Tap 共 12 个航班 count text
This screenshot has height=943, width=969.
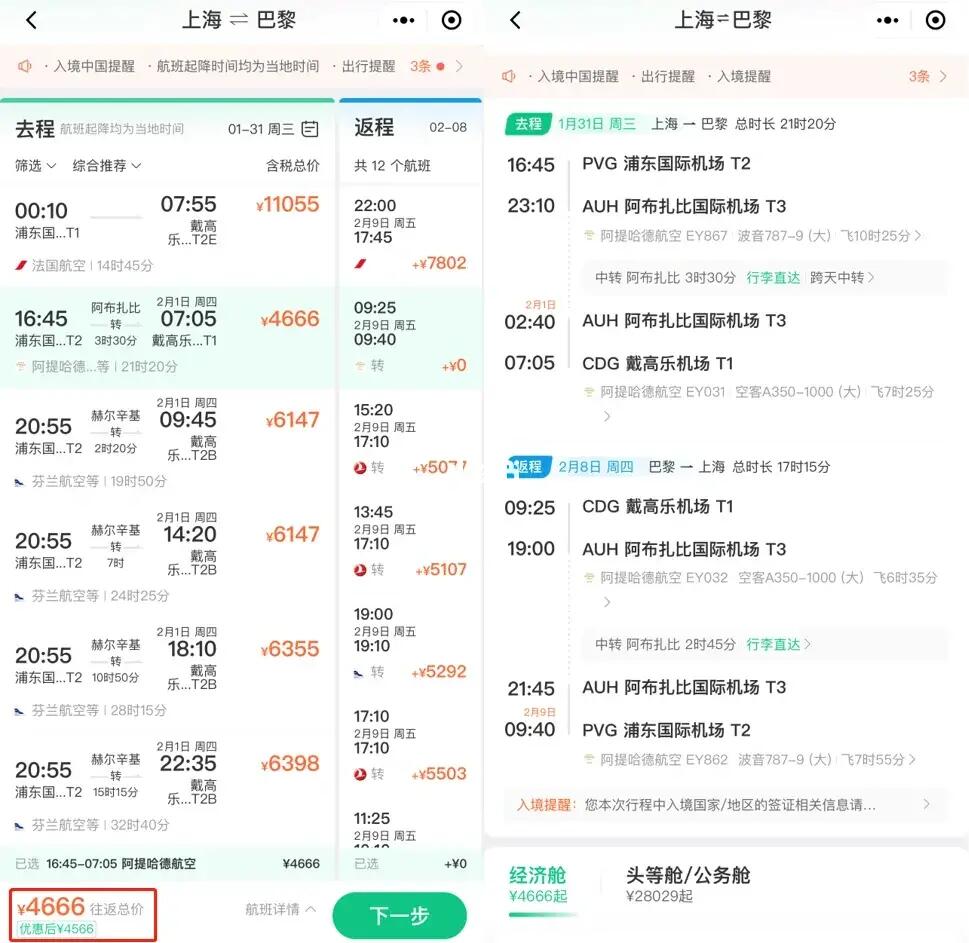[x=392, y=166]
